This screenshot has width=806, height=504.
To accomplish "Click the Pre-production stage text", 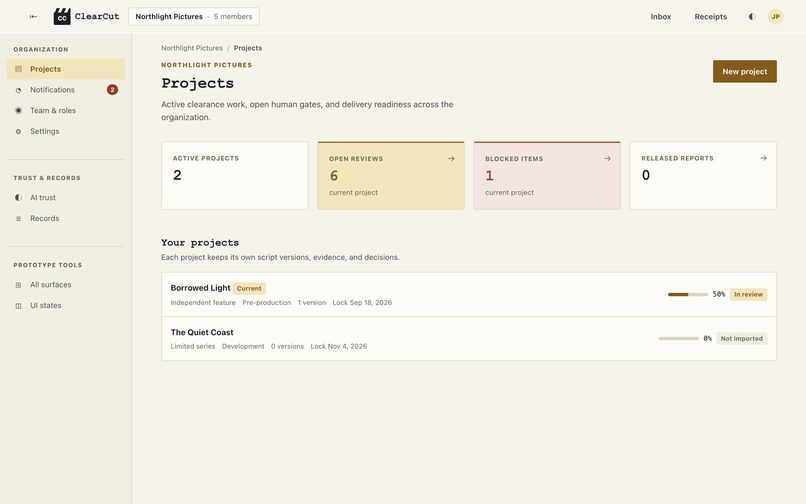I will [266, 302].
